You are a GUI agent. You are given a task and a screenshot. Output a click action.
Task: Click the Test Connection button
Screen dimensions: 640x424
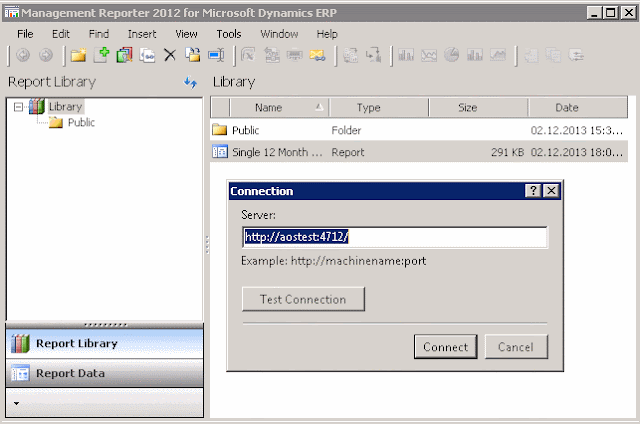303,299
